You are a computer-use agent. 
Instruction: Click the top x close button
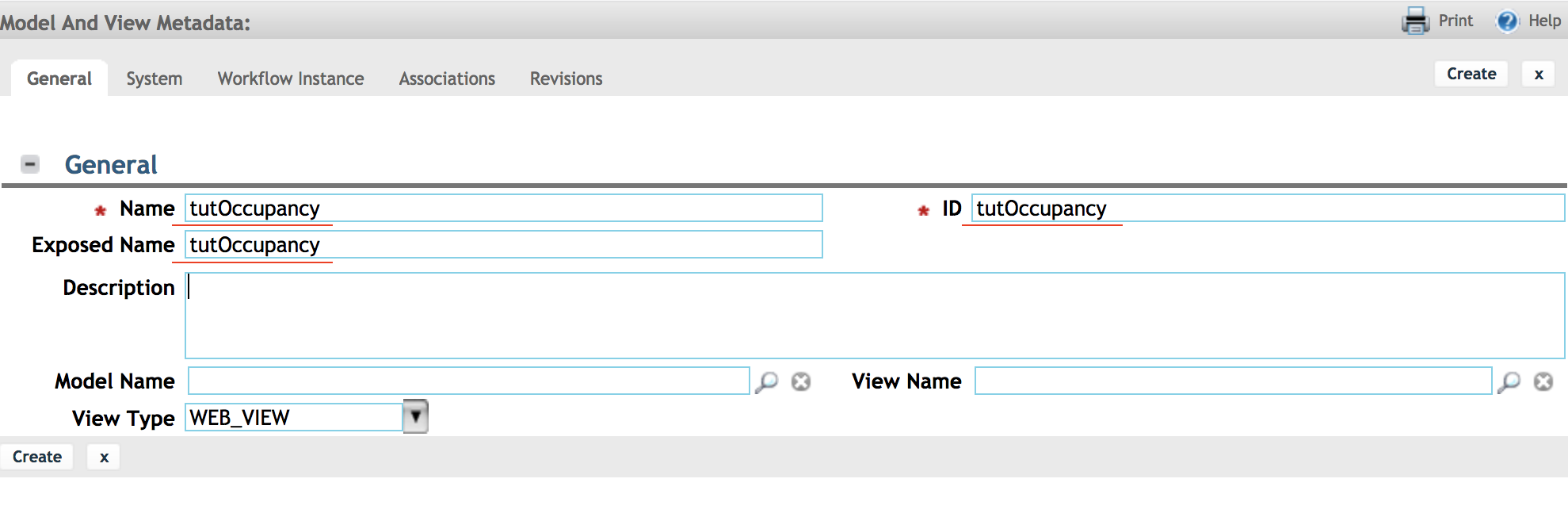[x=1539, y=74]
